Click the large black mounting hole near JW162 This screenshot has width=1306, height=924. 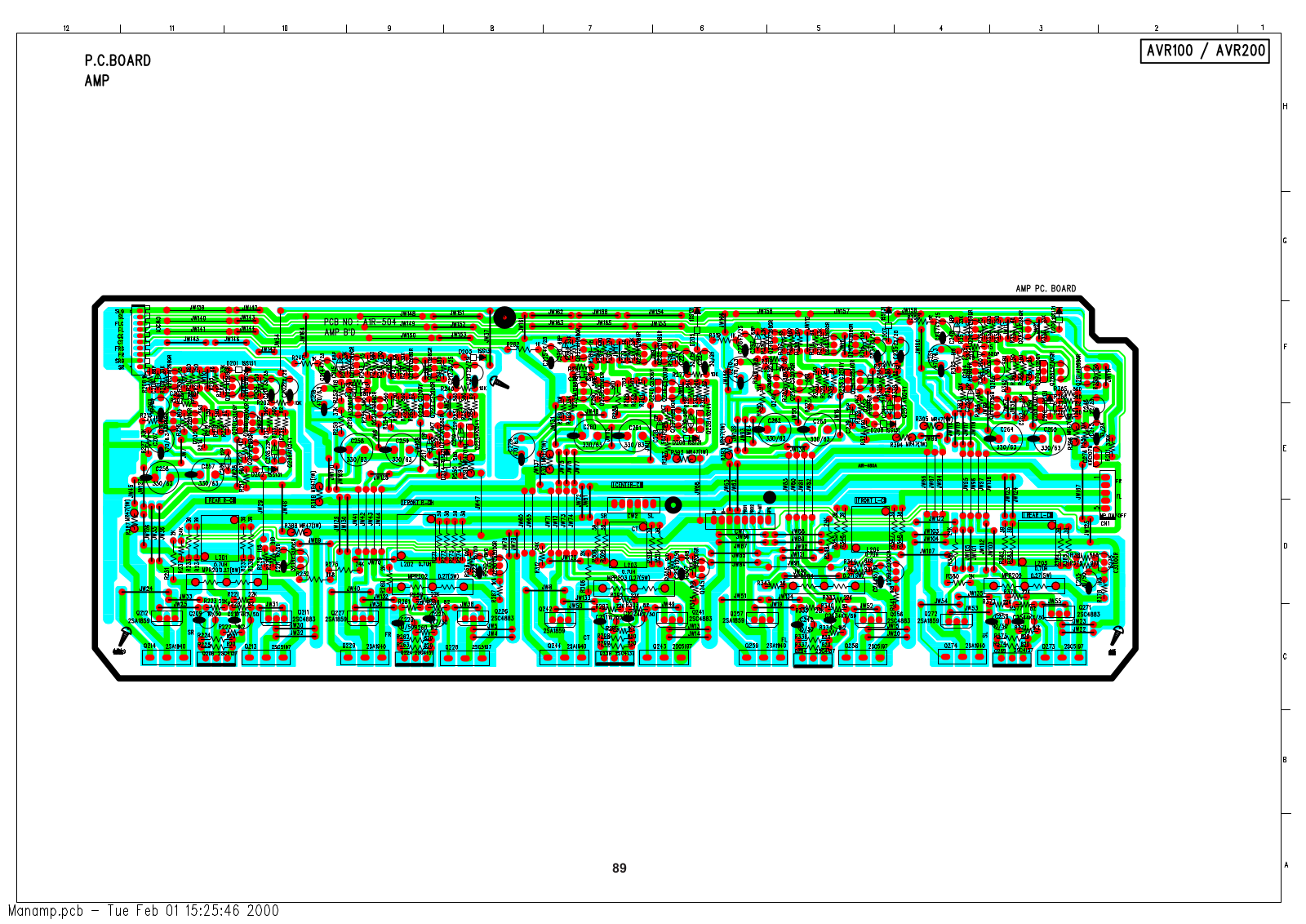pyautogui.click(x=504, y=318)
